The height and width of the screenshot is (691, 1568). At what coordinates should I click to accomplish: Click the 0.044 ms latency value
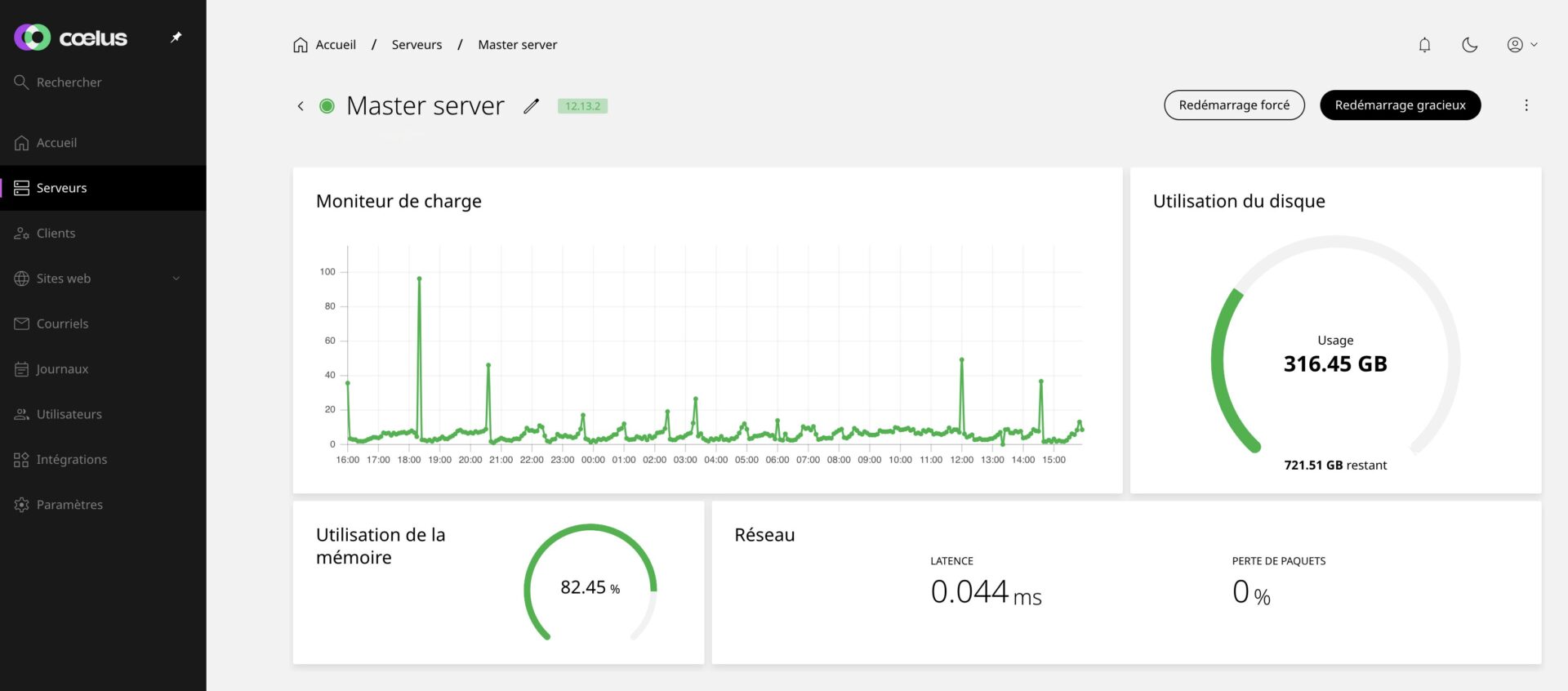986,592
